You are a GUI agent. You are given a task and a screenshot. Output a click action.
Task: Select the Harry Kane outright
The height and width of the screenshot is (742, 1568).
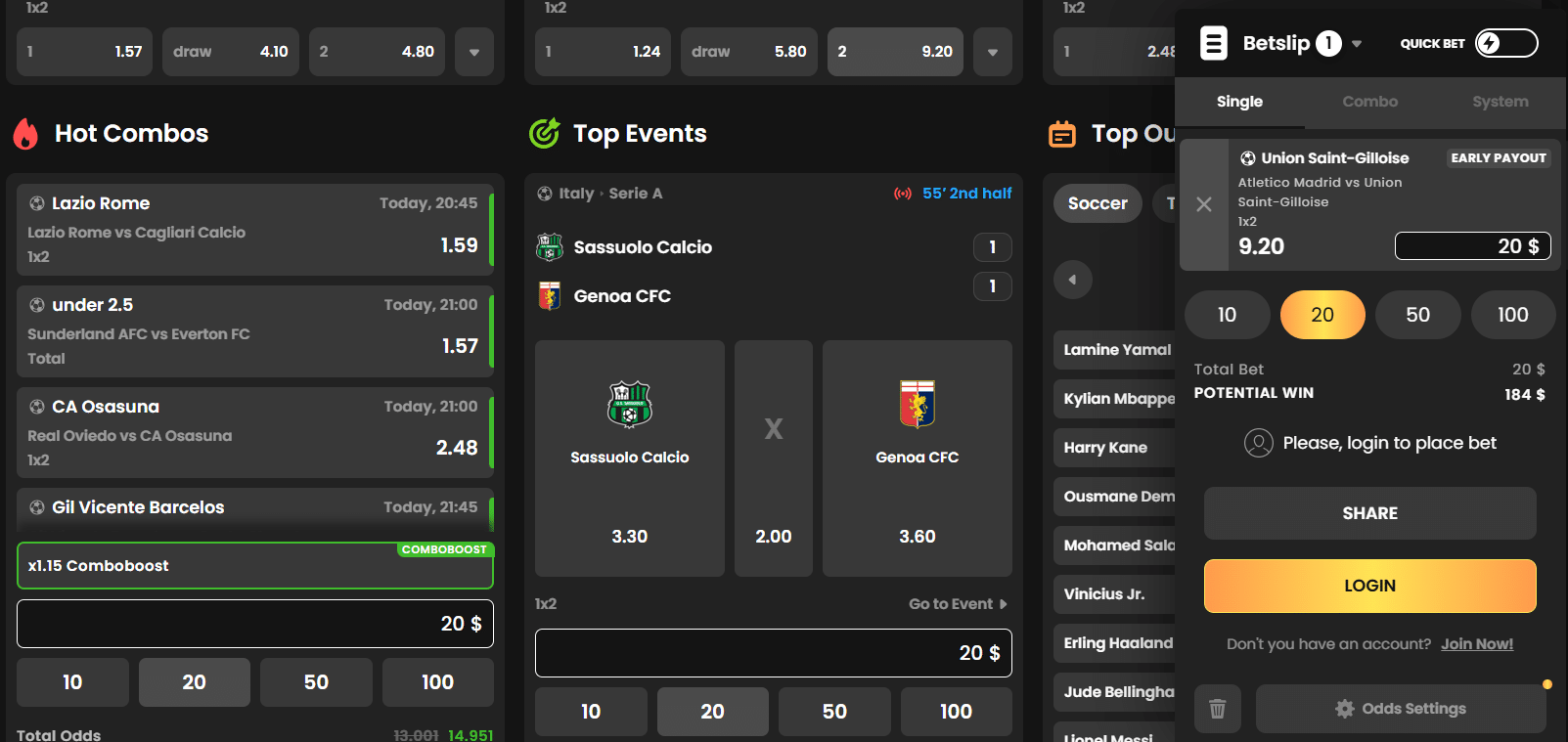coord(1114,448)
